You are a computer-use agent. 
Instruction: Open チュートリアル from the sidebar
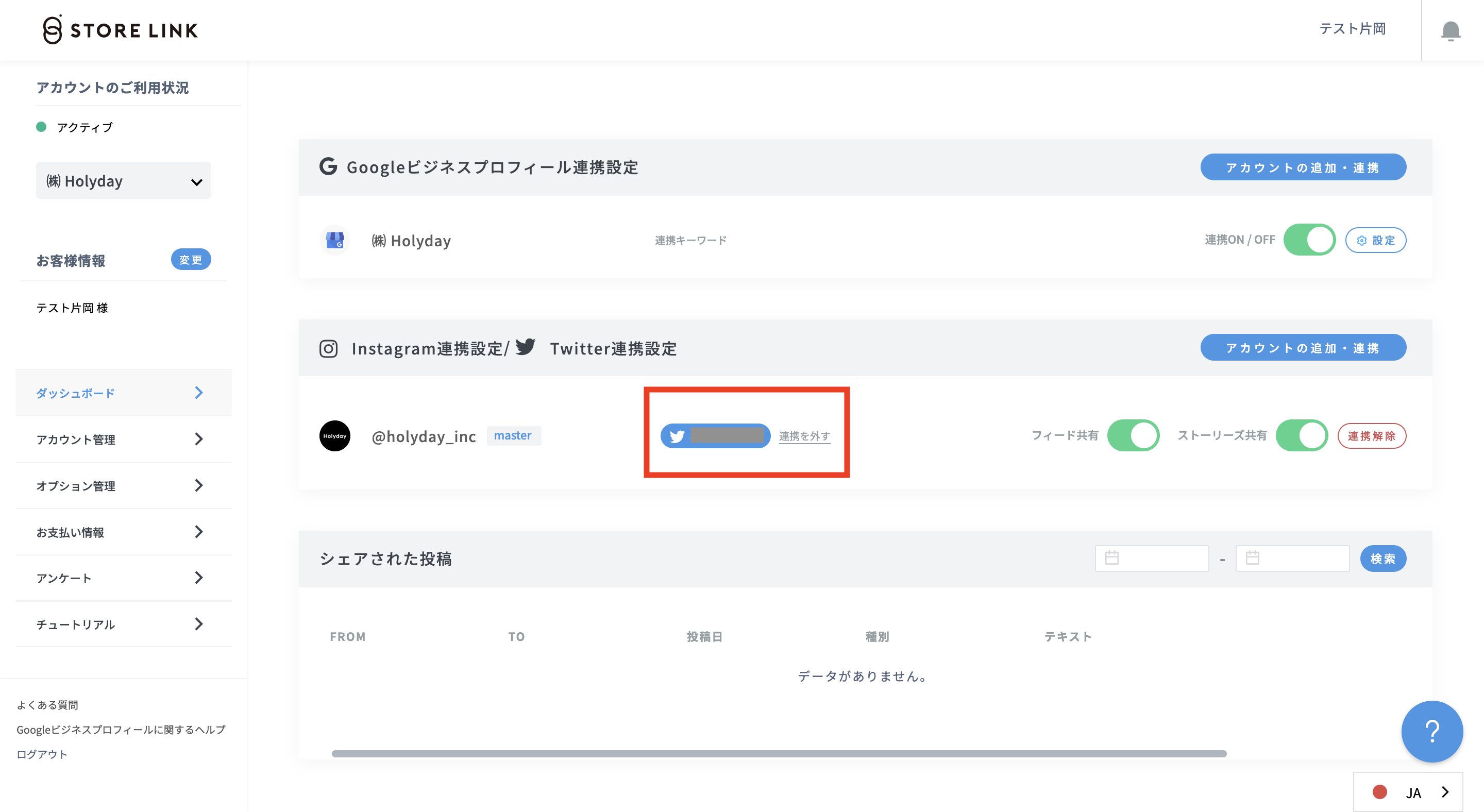[123, 624]
